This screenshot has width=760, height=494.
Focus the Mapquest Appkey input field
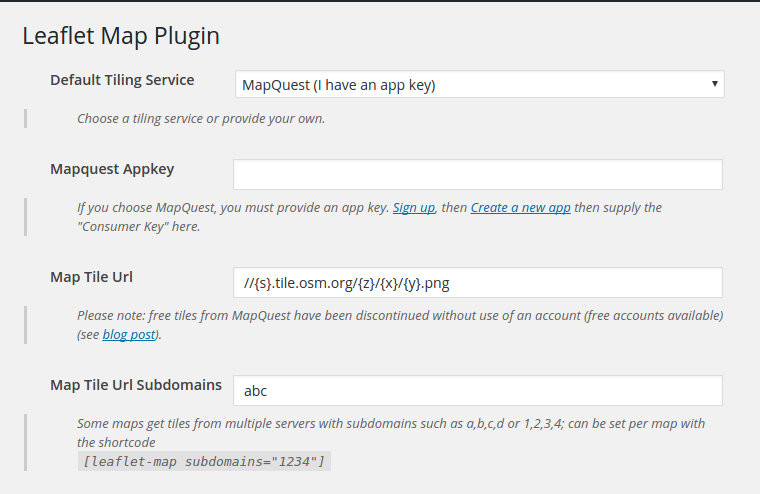(478, 174)
